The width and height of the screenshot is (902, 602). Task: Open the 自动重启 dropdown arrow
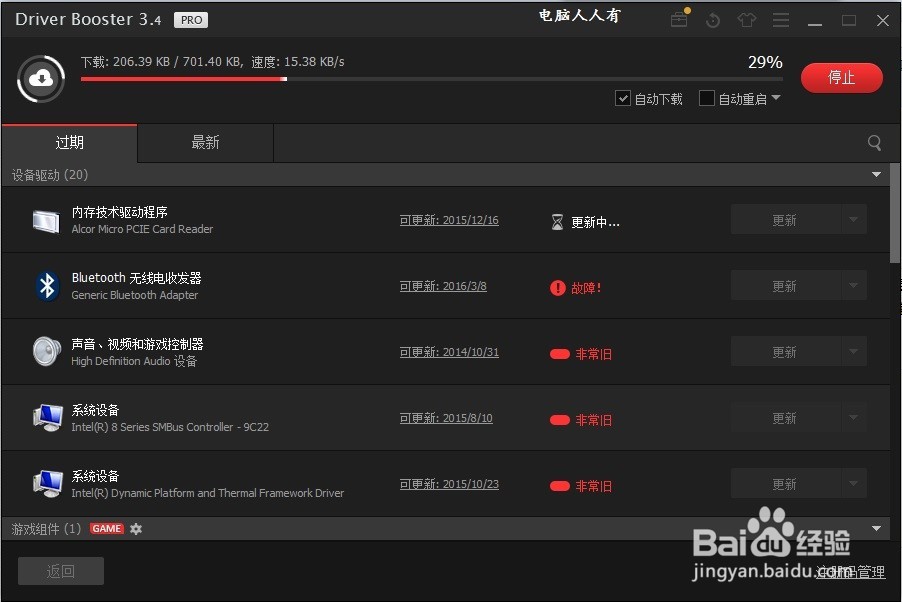tap(776, 98)
